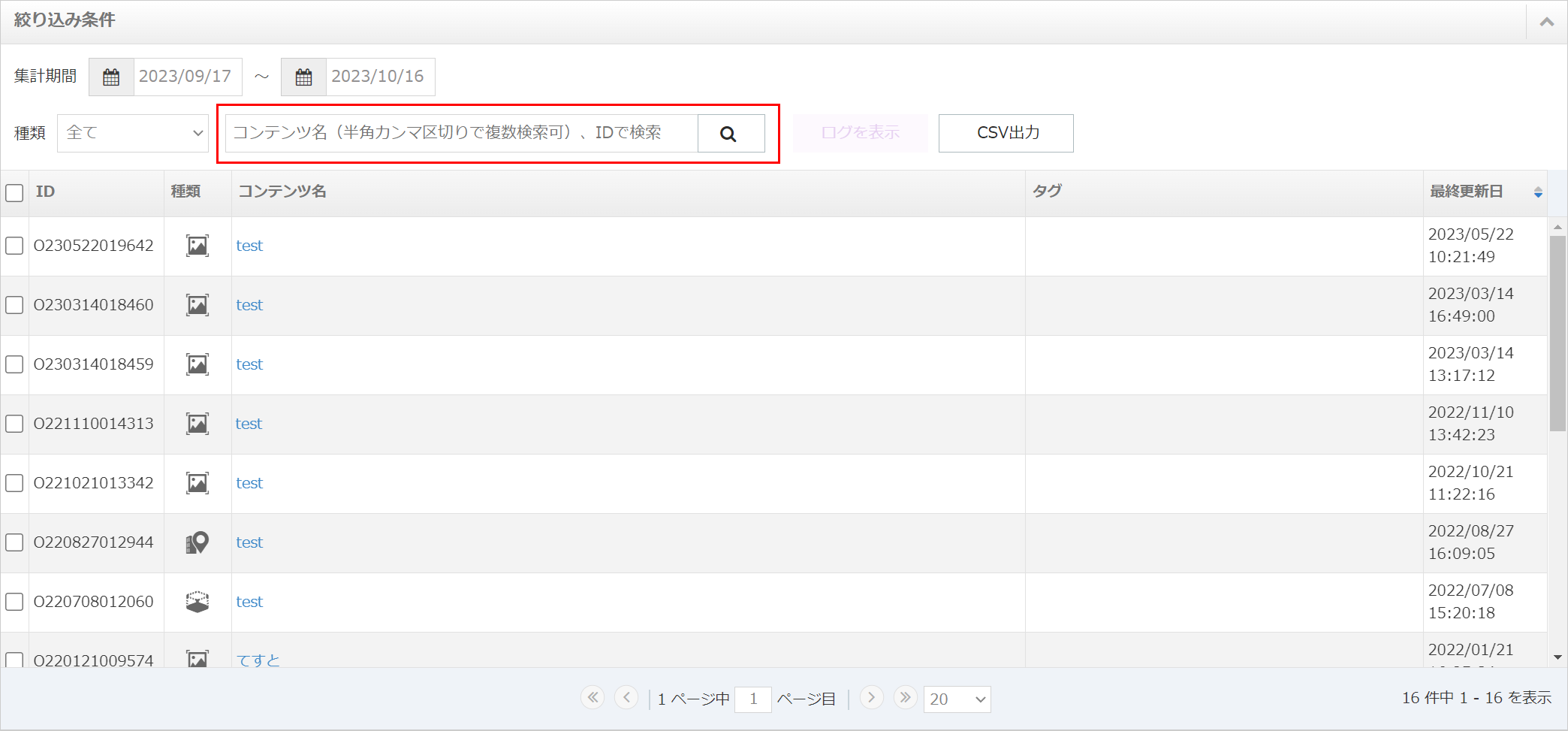The width and height of the screenshot is (1568, 731).
Task: Click the page number input box
Action: click(753, 699)
